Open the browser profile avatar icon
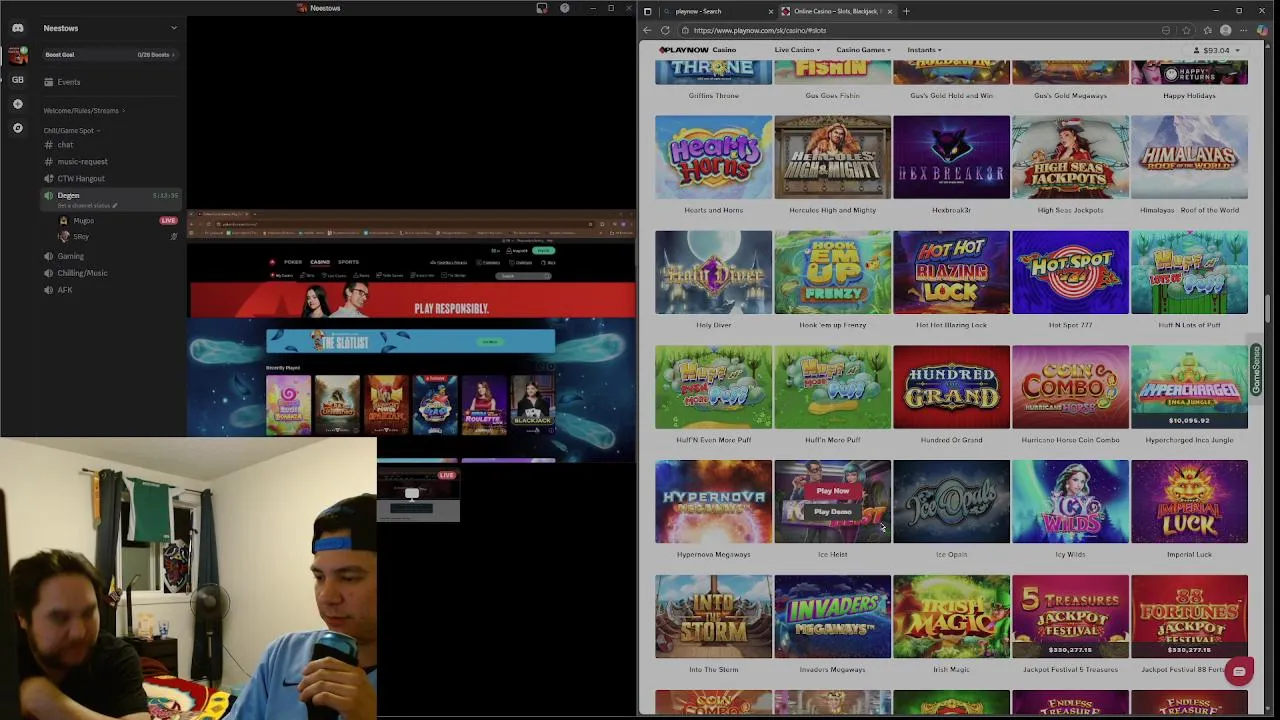The width and height of the screenshot is (1280, 720). pos(1226,30)
